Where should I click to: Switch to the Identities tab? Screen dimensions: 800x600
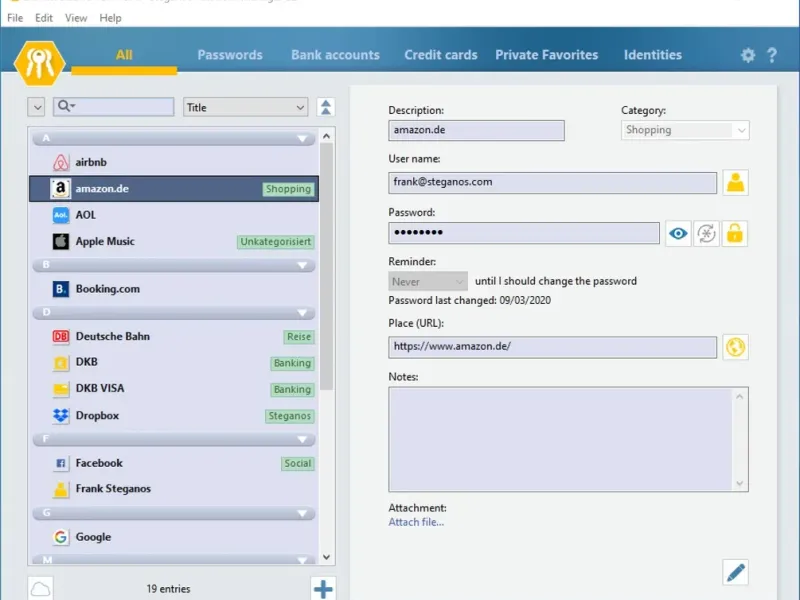[653, 55]
